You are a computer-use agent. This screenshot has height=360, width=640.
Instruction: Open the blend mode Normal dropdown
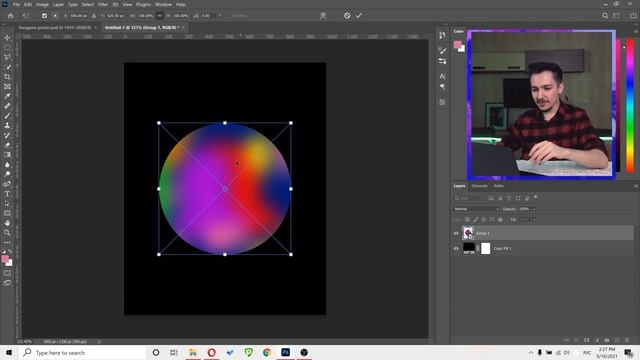pyautogui.click(x=476, y=209)
